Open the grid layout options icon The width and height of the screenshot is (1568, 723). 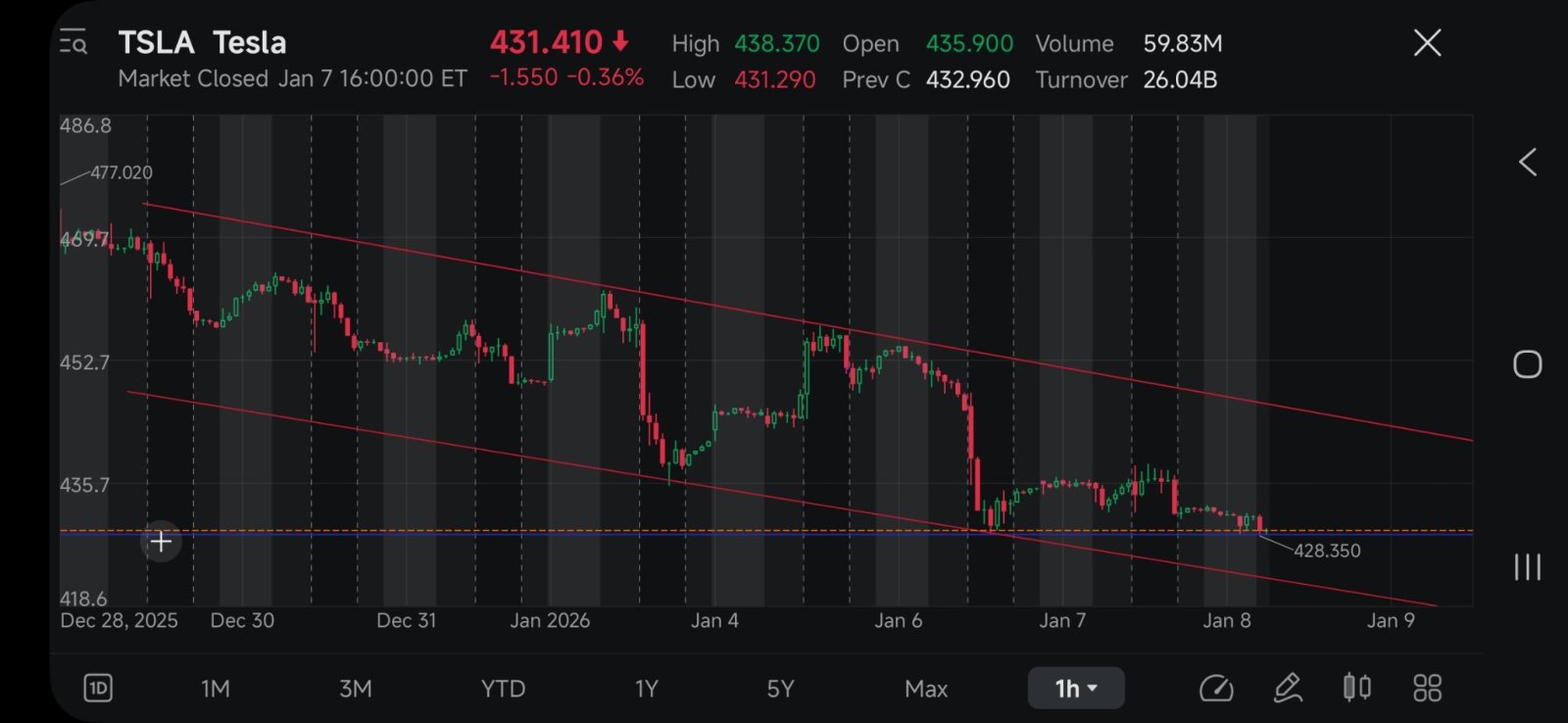coord(1427,689)
